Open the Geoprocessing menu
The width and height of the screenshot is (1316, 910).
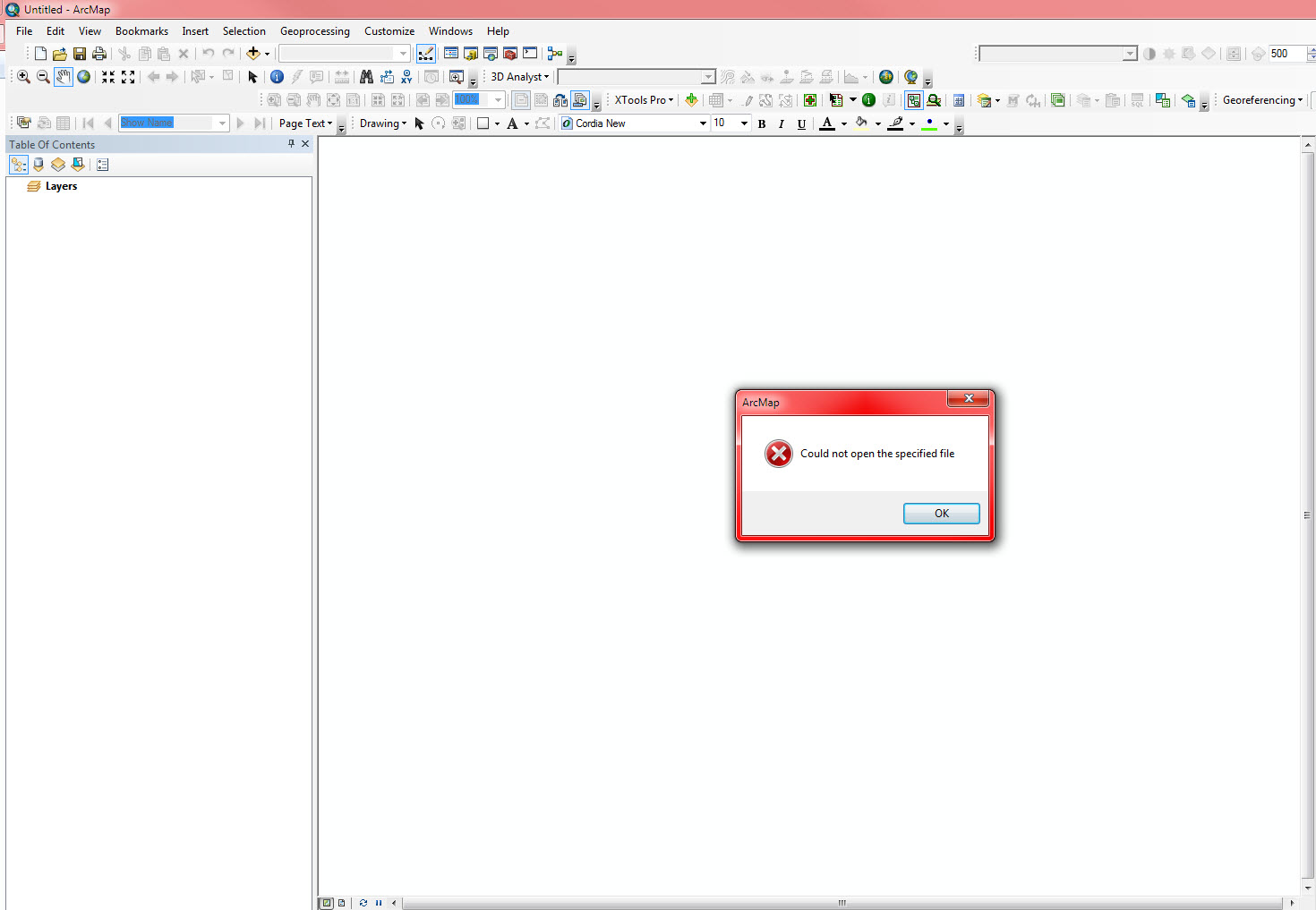click(x=315, y=31)
